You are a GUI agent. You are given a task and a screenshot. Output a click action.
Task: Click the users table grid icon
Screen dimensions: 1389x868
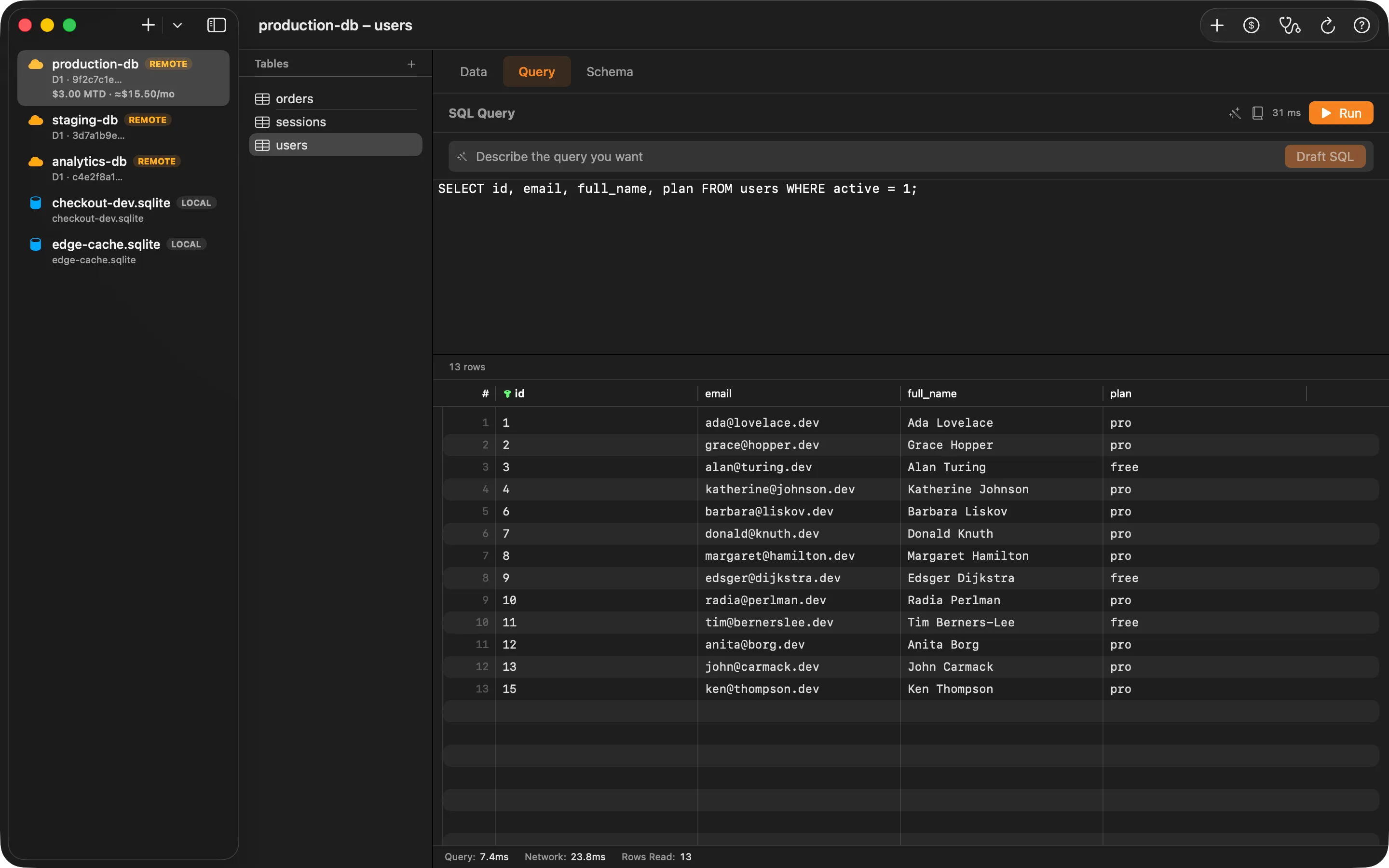[262, 145]
